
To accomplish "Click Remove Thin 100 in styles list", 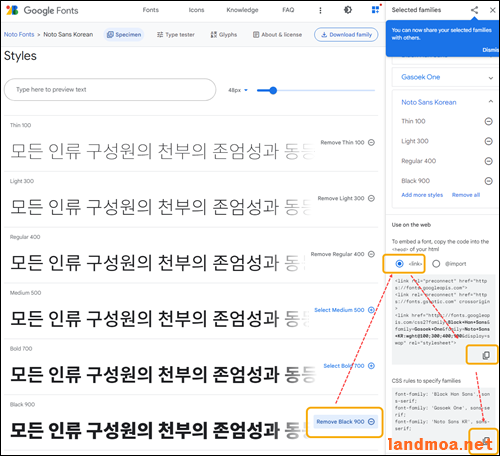I will pos(348,143).
